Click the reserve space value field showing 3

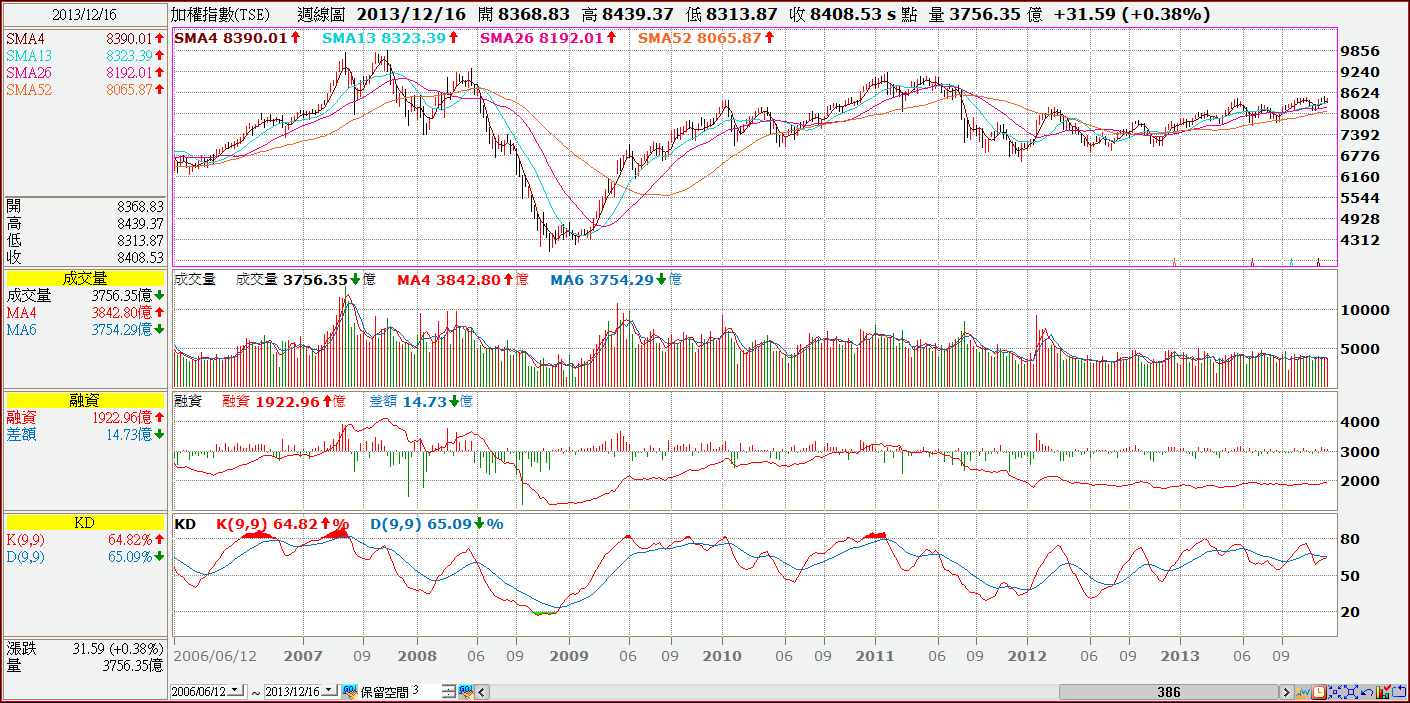click(x=426, y=691)
